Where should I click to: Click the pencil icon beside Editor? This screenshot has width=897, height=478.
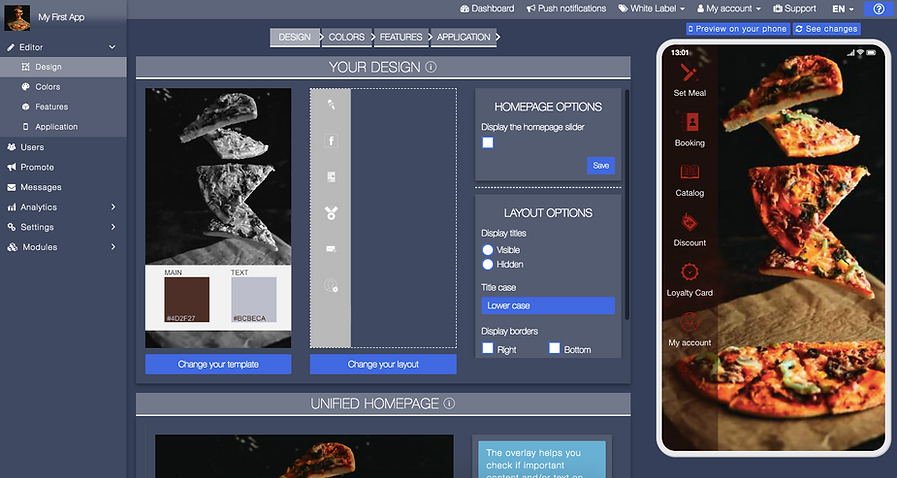coord(11,47)
